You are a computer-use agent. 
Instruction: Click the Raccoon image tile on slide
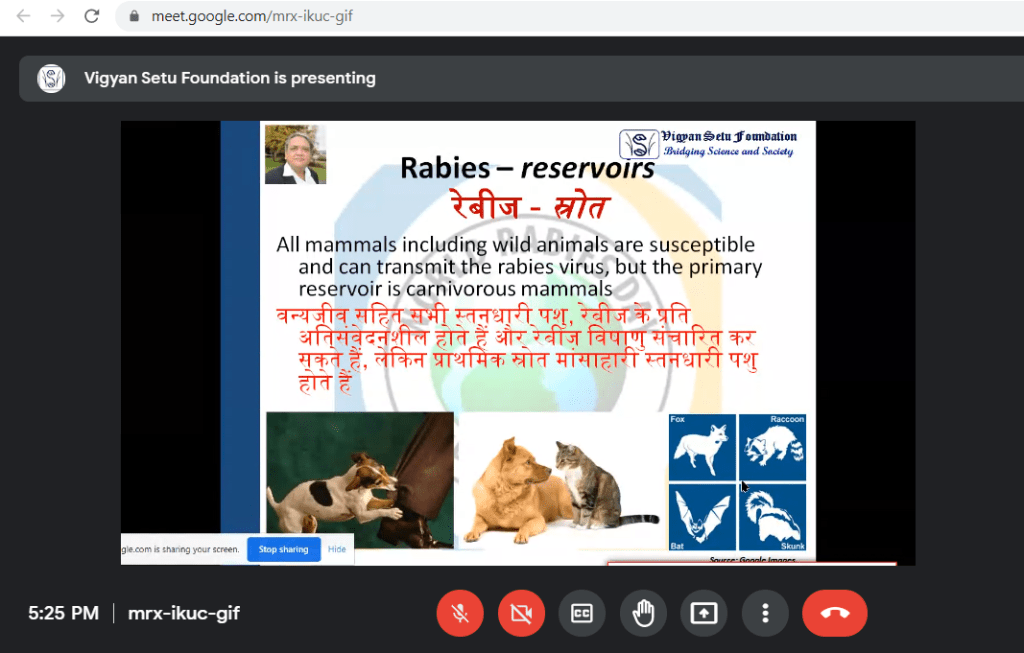772,447
